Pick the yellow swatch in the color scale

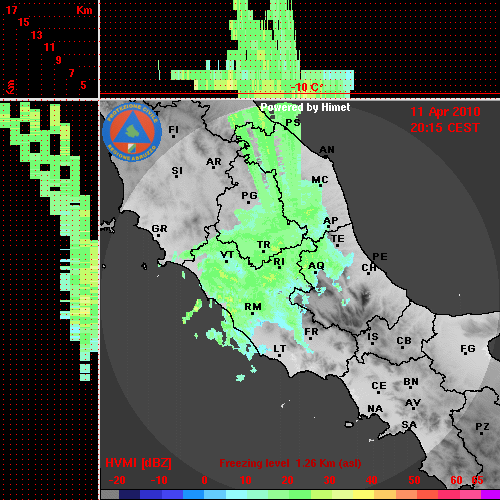[x=364, y=495]
